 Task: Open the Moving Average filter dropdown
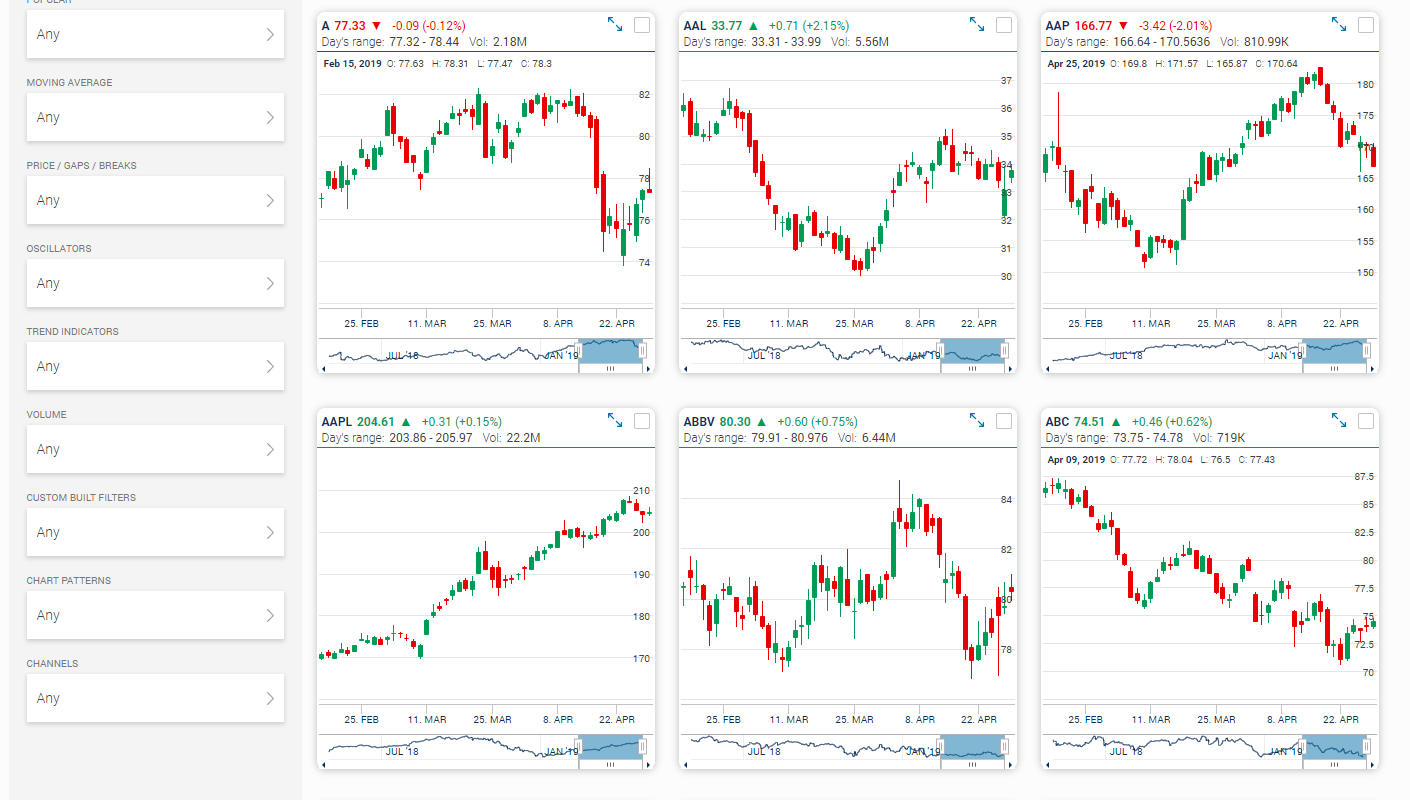click(155, 117)
